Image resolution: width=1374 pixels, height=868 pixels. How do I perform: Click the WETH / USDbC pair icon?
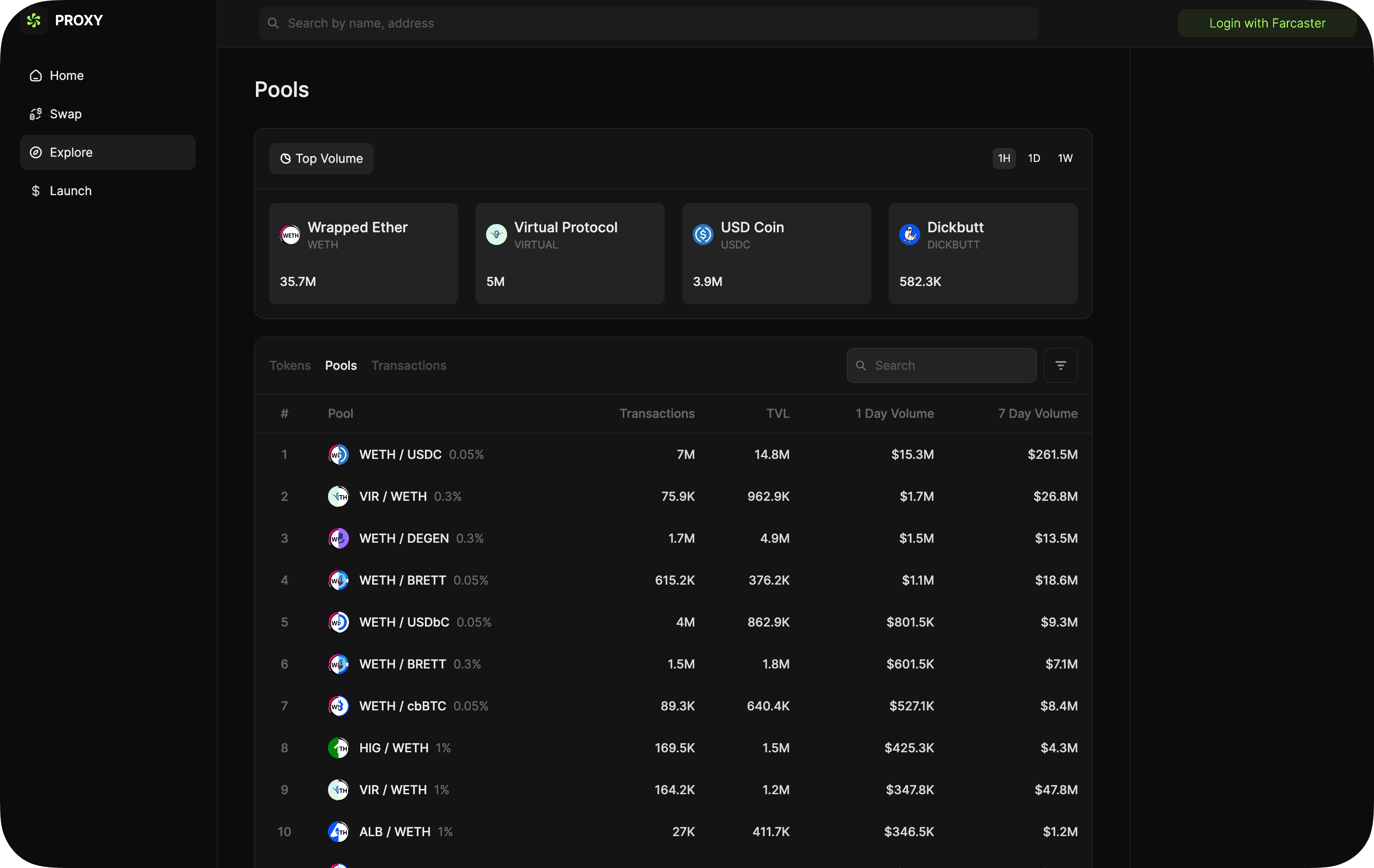coord(338,622)
